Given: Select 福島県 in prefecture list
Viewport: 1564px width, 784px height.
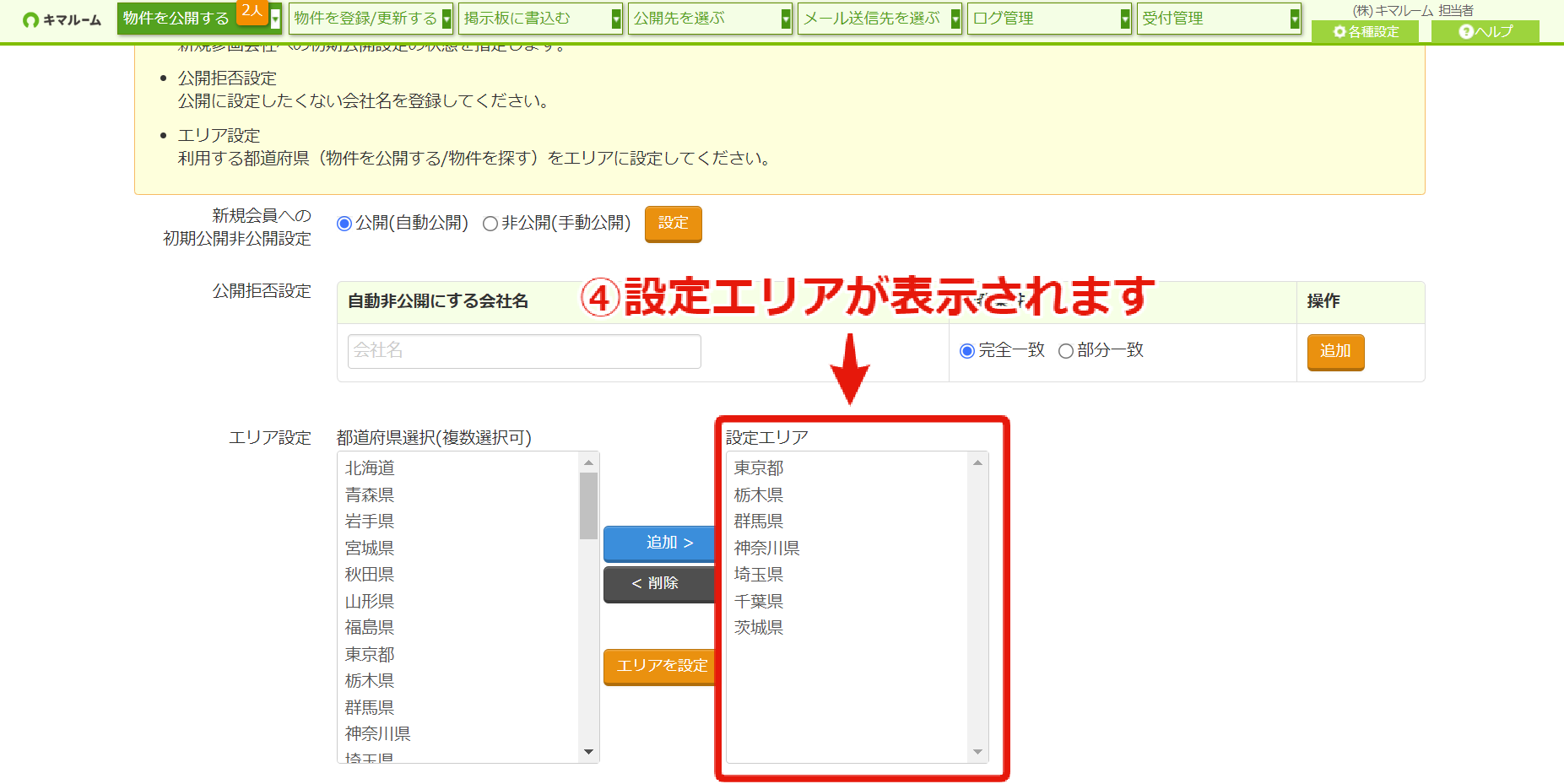Looking at the screenshot, I should coord(457,628).
